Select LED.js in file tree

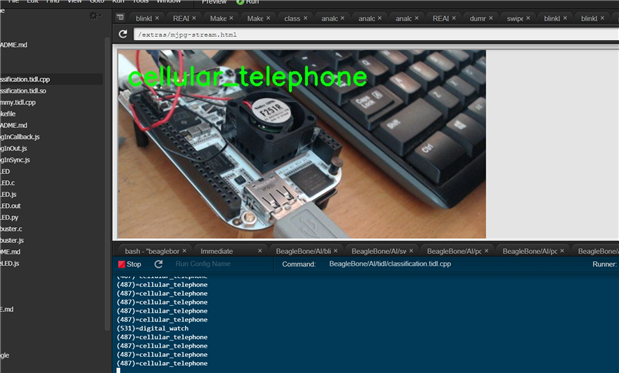(8, 194)
